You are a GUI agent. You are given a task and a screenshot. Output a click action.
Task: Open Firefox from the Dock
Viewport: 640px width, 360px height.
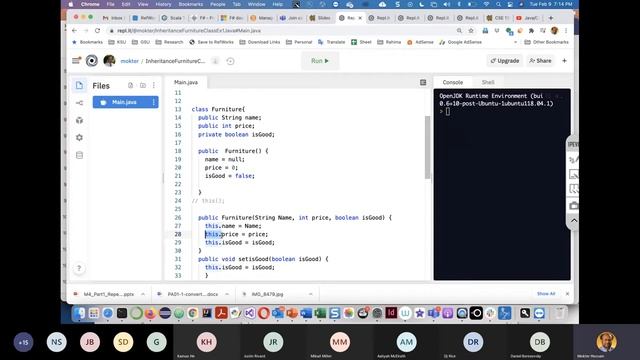pos(150,313)
